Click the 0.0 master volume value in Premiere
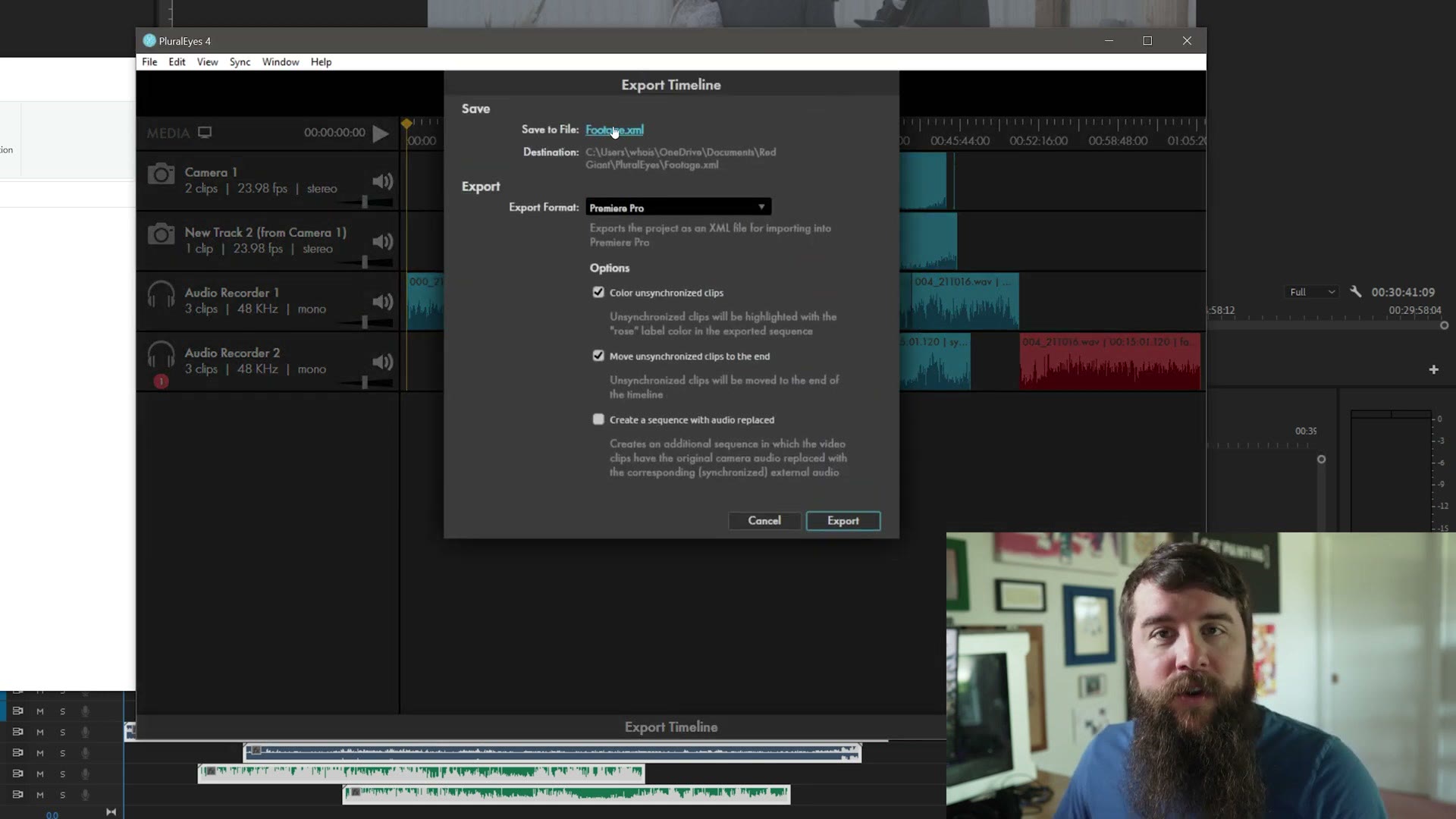Viewport: 1456px width, 819px height. [52, 815]
